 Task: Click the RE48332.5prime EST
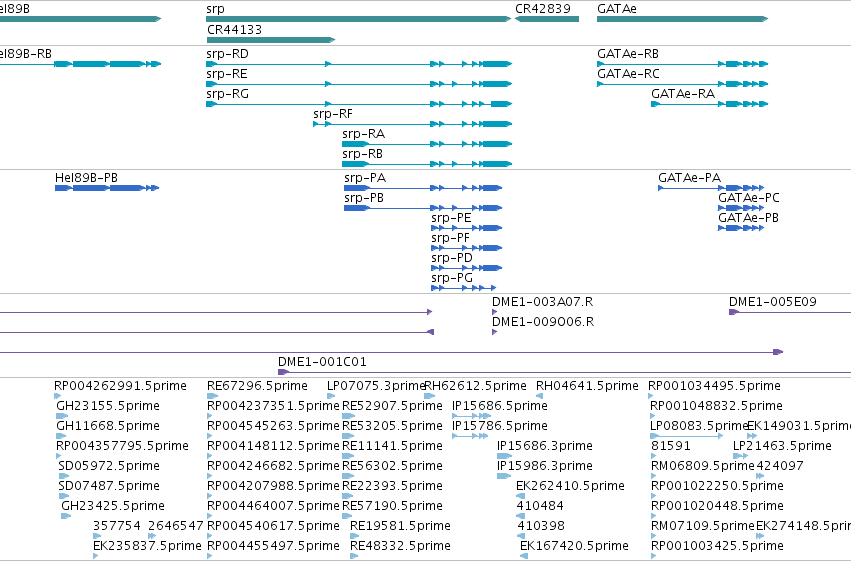tap(354, 556)
